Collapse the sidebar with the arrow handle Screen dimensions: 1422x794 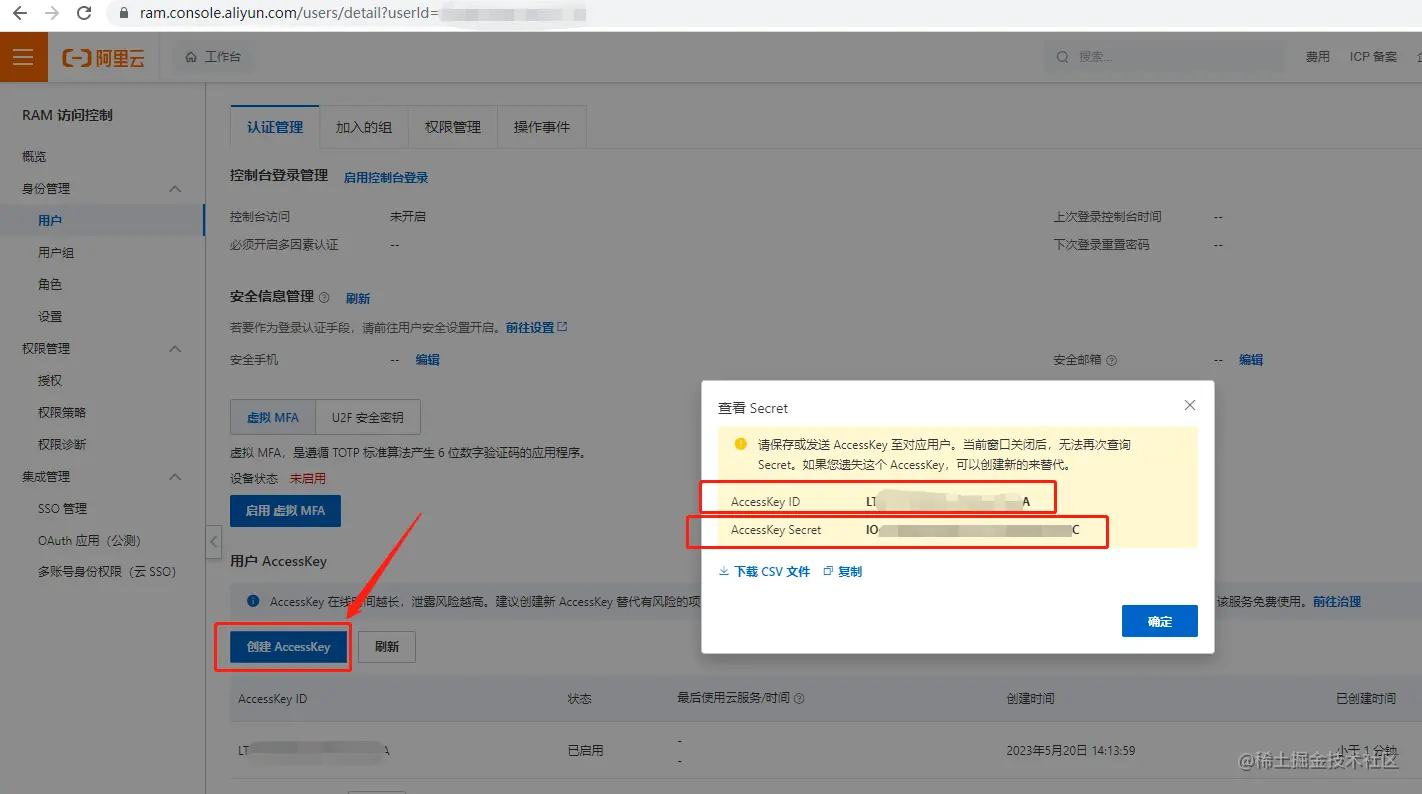(214, 542)
